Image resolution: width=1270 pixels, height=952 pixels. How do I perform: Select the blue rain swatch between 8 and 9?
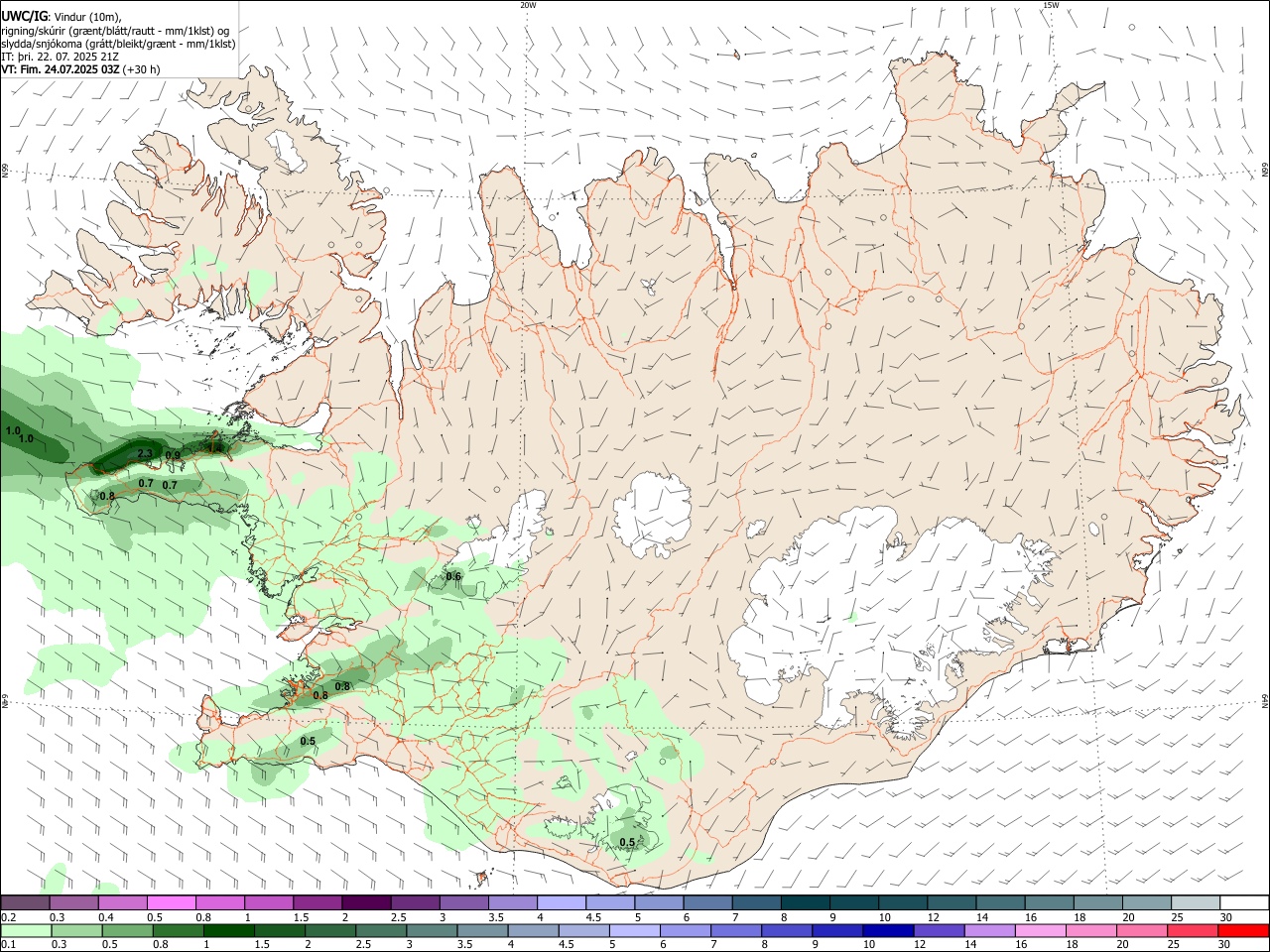(787, 930)
